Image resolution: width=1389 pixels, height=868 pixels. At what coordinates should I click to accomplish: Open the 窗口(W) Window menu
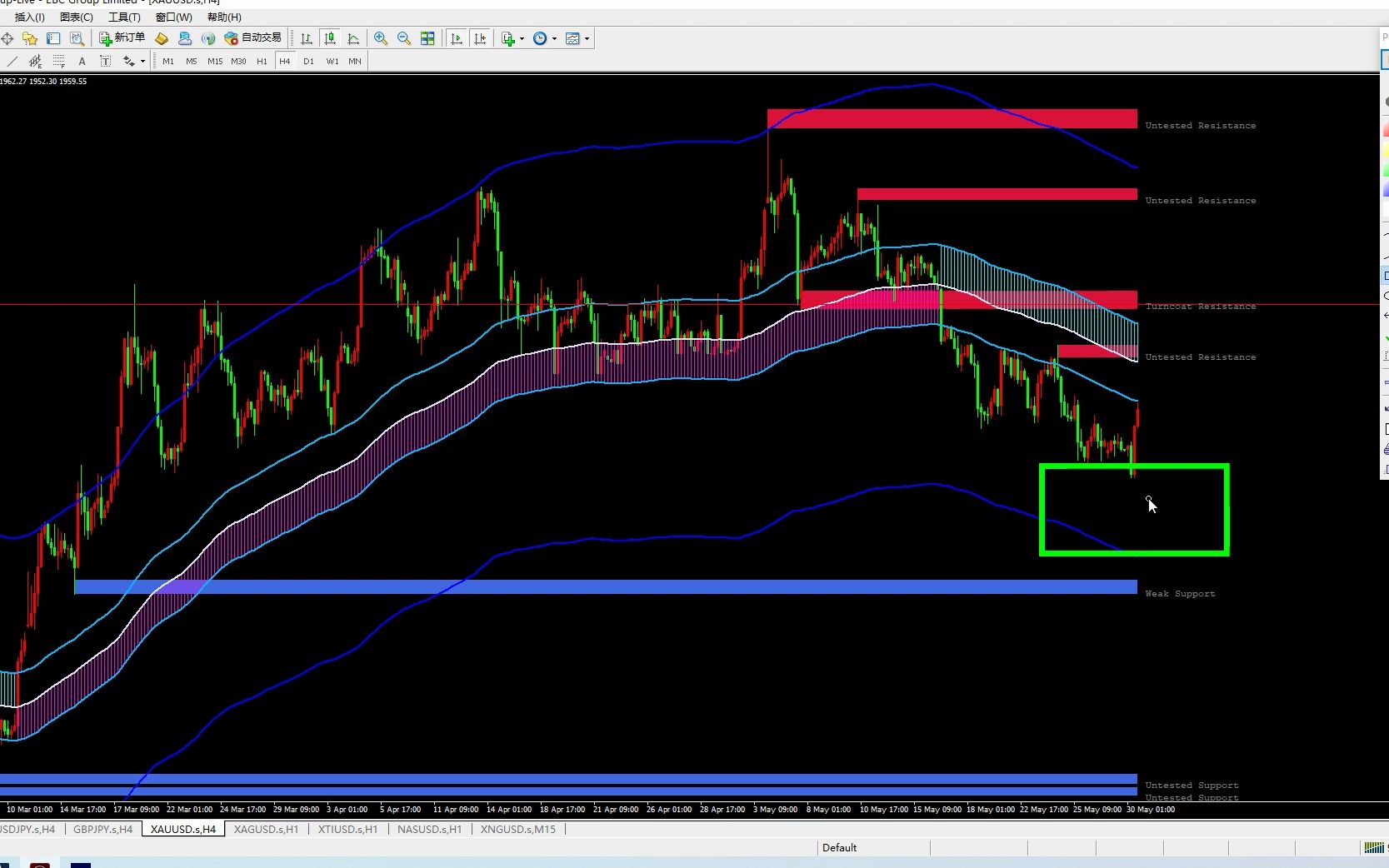[173, 17]
